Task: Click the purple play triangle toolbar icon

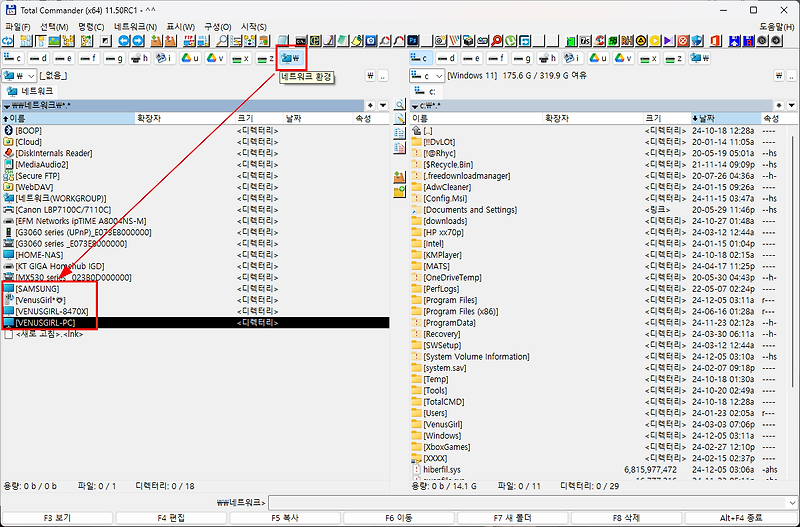Action: pos(668,41)
